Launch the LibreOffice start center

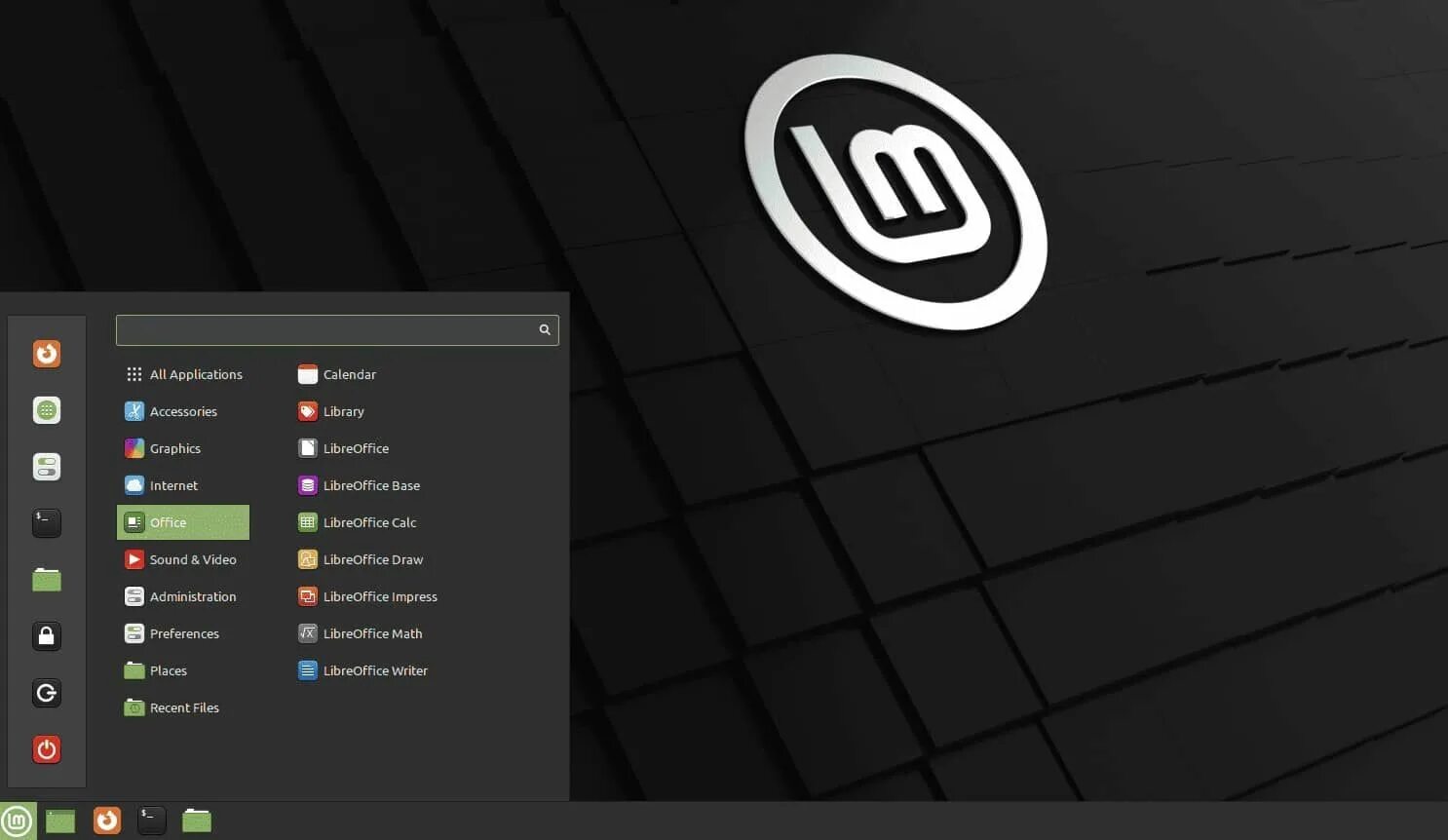click(343, 448)
